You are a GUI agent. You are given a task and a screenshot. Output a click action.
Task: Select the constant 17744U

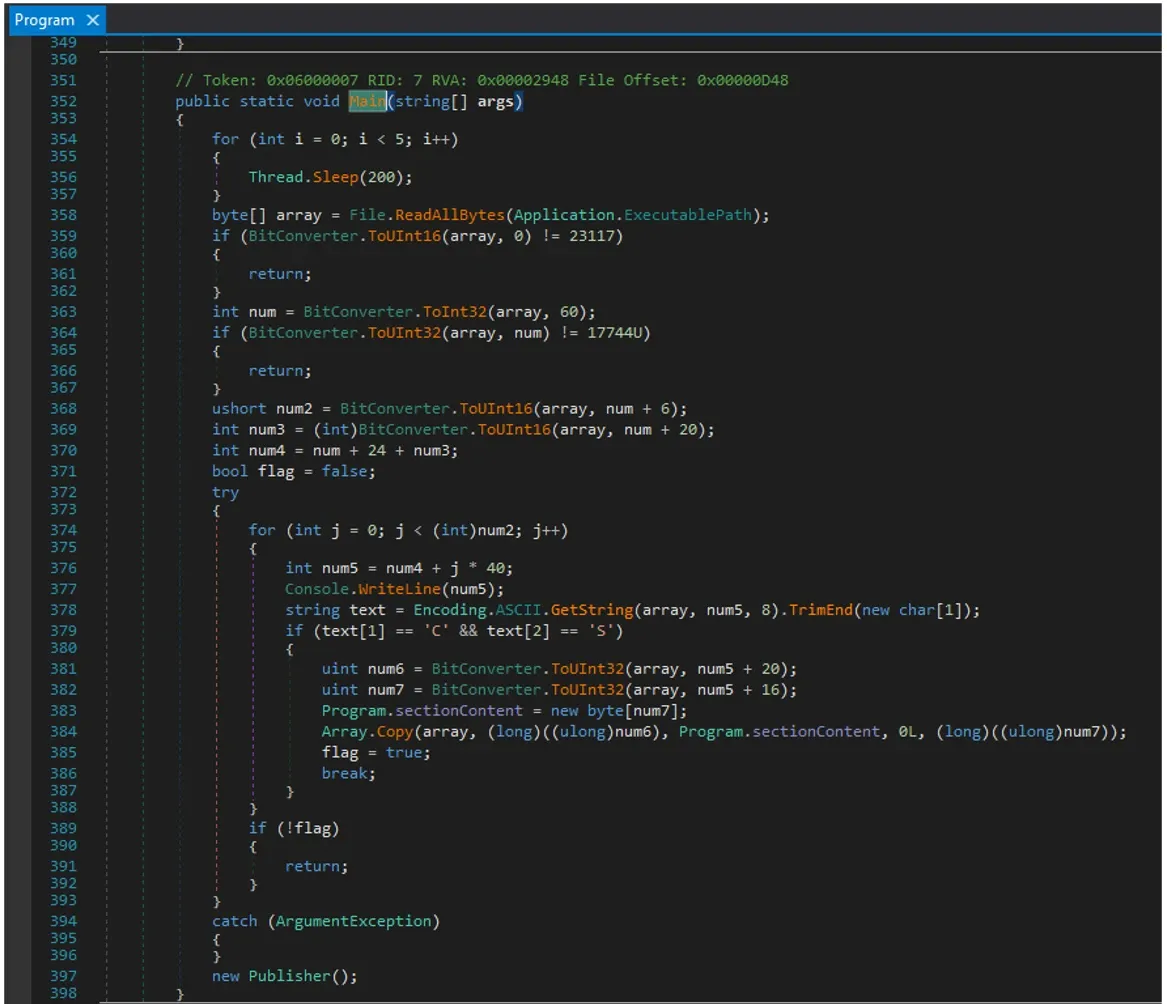(615, 333)
